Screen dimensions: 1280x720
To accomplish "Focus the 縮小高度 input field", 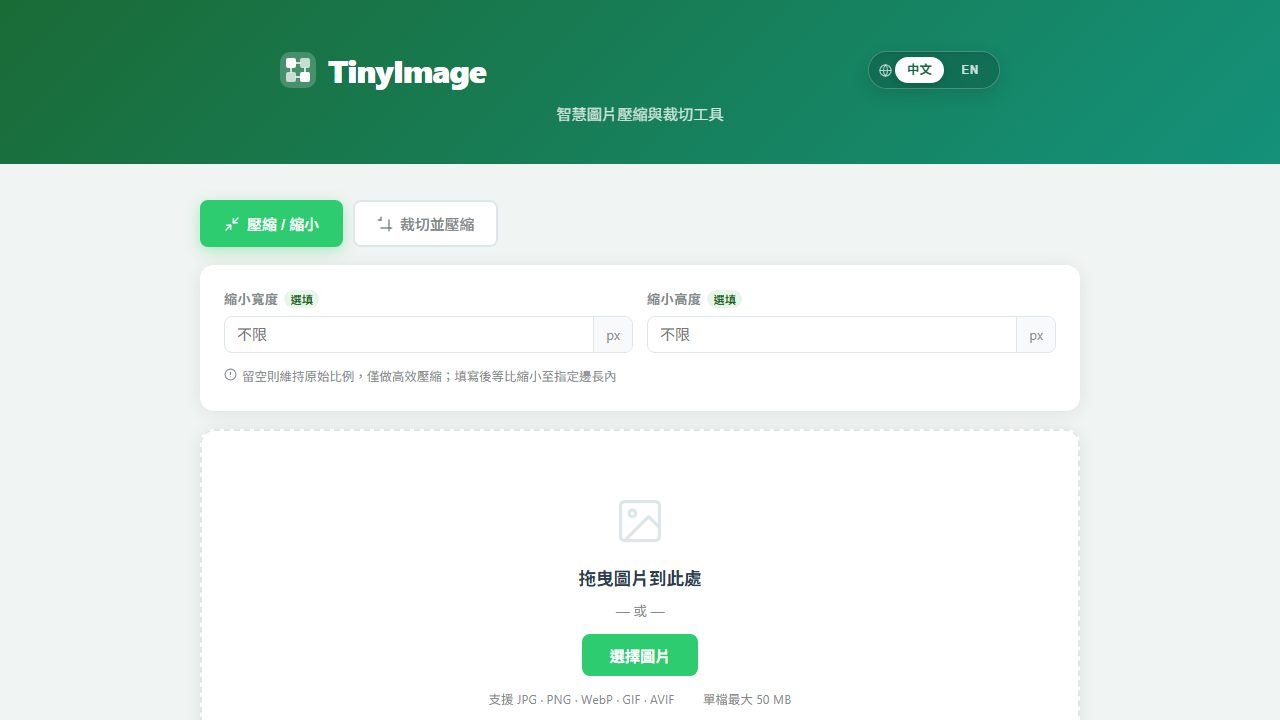I will (832, 335).
